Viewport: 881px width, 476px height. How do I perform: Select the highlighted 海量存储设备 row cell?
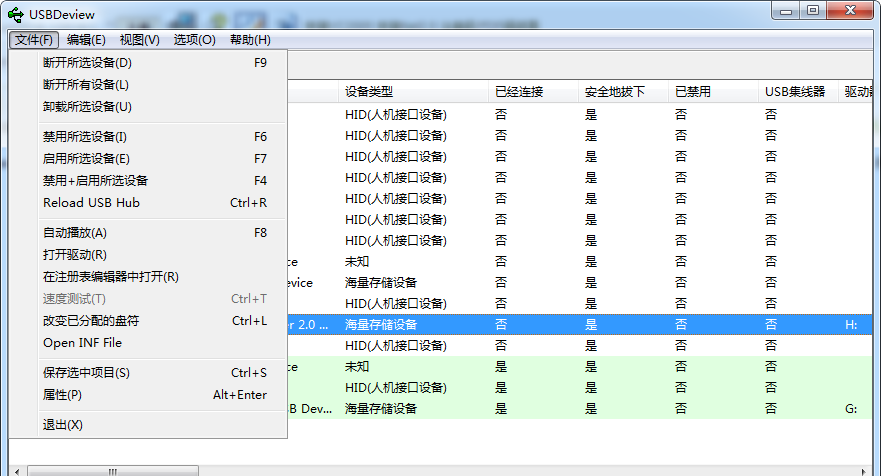tap(381, 325)
